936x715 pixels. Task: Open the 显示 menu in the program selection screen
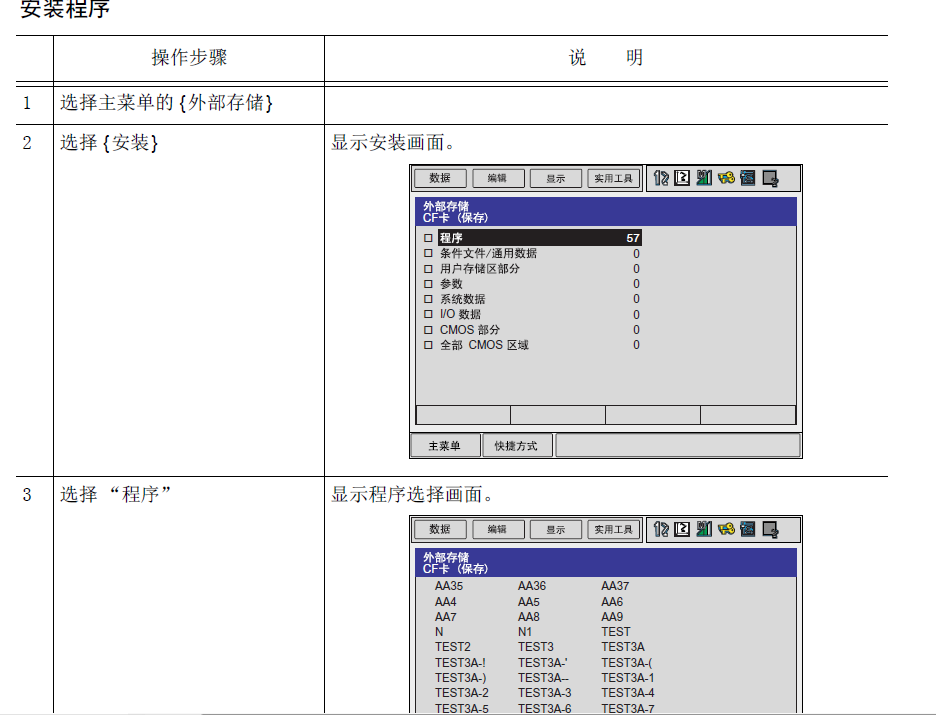[555, 529]
